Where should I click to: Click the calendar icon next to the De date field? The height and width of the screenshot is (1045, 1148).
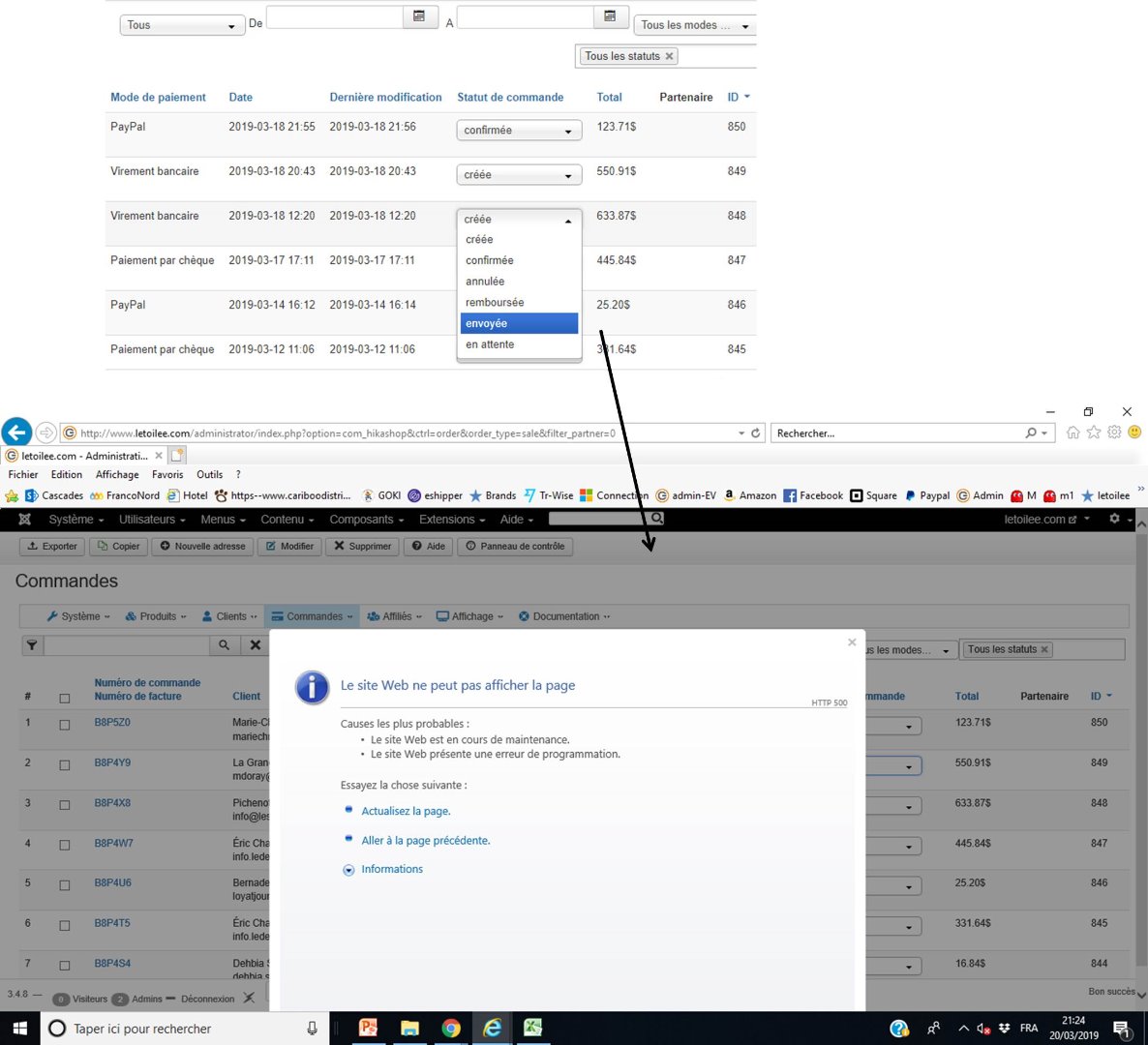pyautogui.click(x=419, y=16)
